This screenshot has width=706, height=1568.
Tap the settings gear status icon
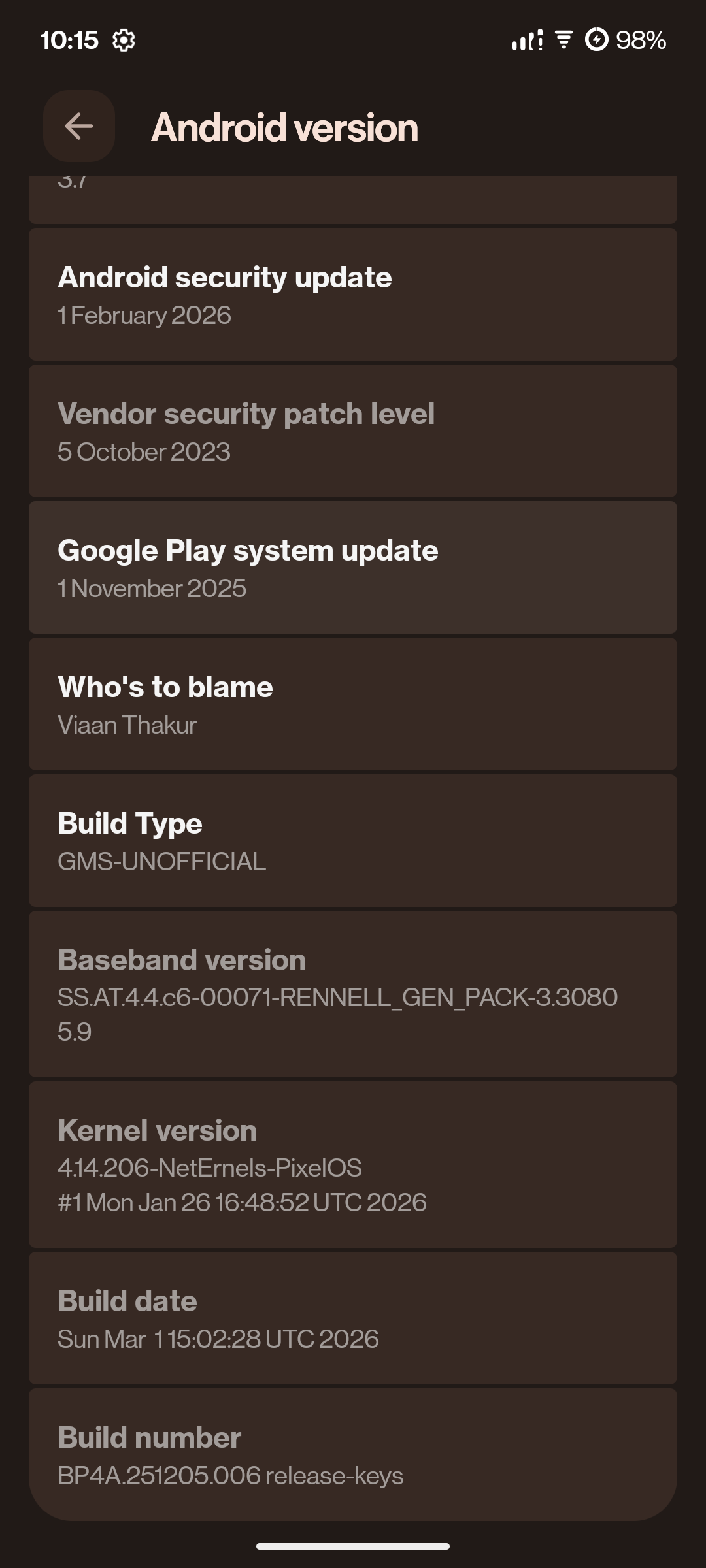click(x=124, y=41)
